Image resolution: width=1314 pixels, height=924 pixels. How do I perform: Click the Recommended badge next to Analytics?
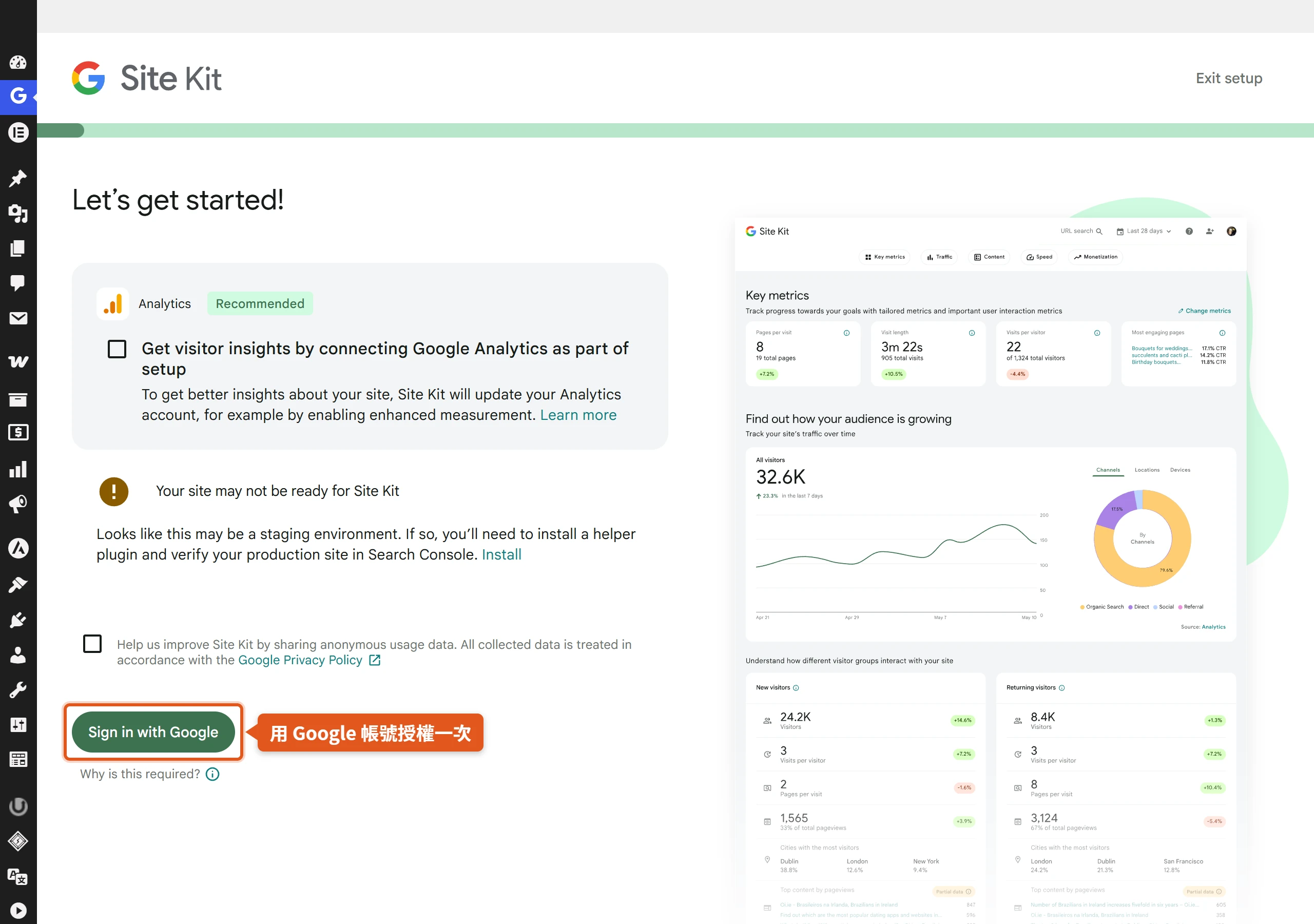click(260, 303)
